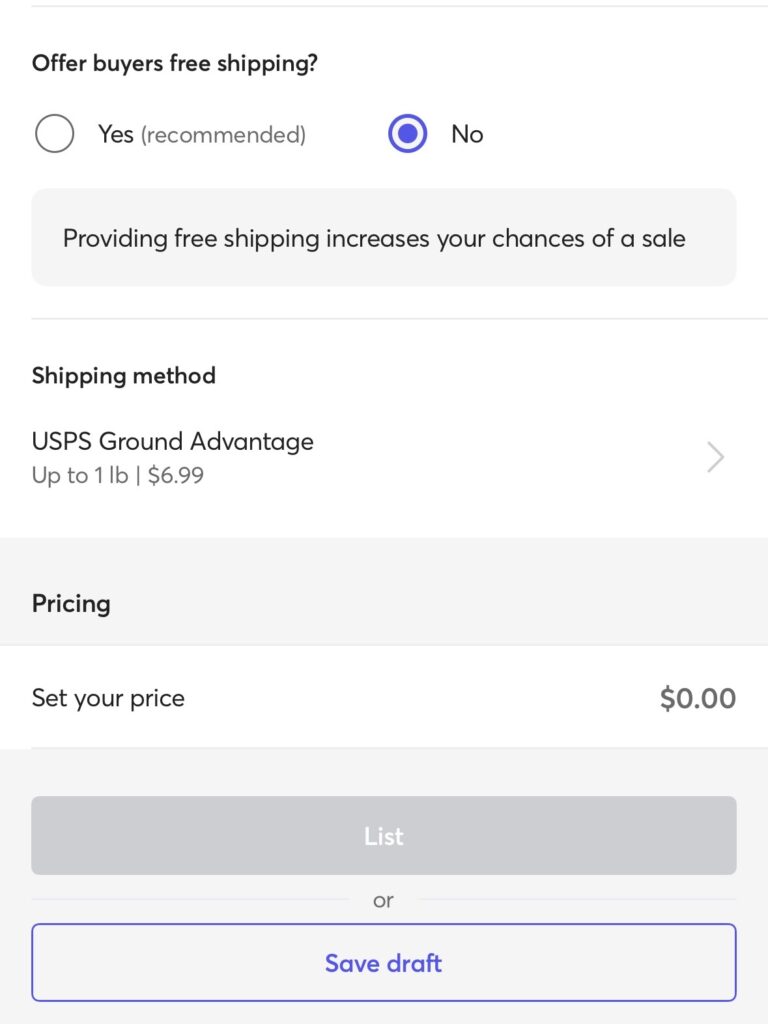Tap the "Pricing" section header

[x=71, y=604]
